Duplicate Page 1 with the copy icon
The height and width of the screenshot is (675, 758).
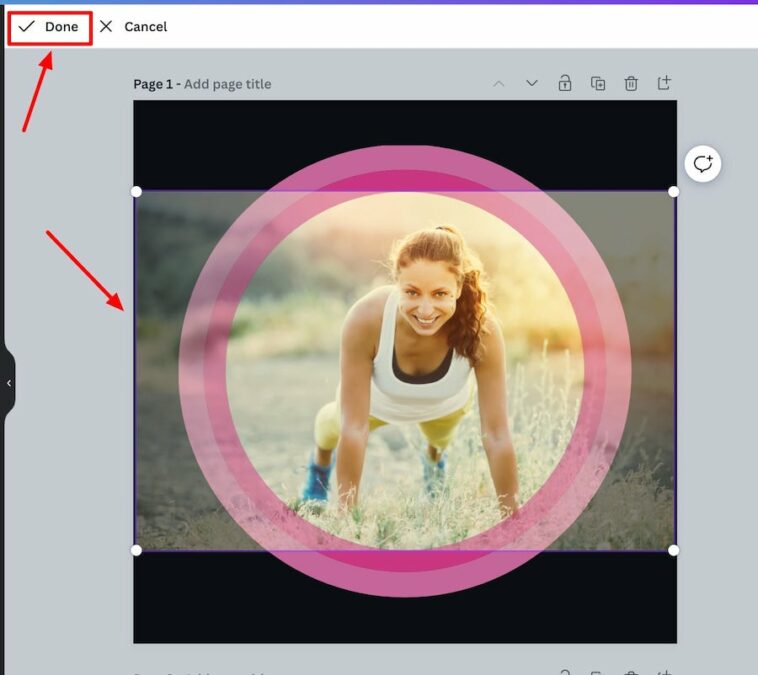pyautogui.click(x=598, y=84)
